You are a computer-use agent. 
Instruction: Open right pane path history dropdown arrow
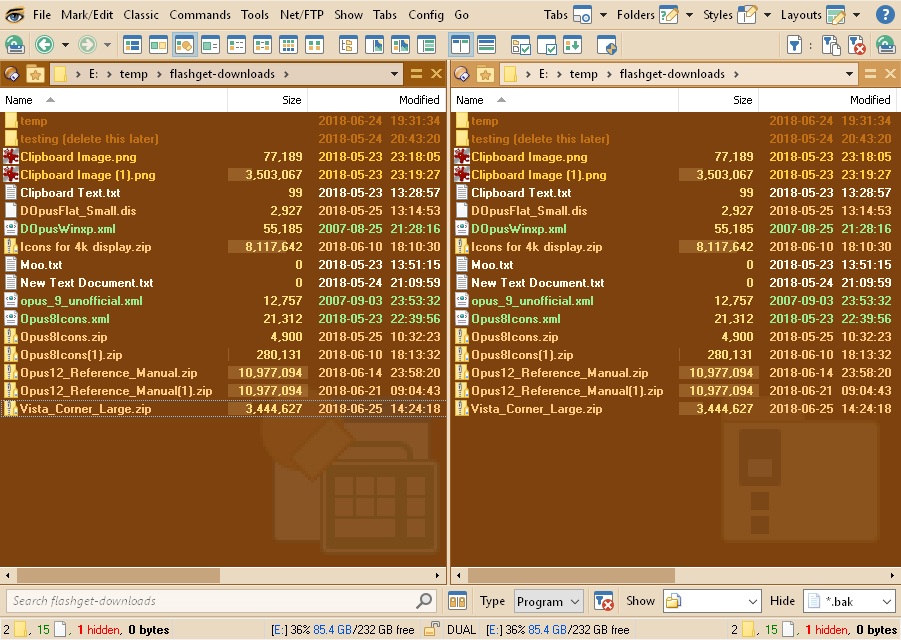point(849,74)
